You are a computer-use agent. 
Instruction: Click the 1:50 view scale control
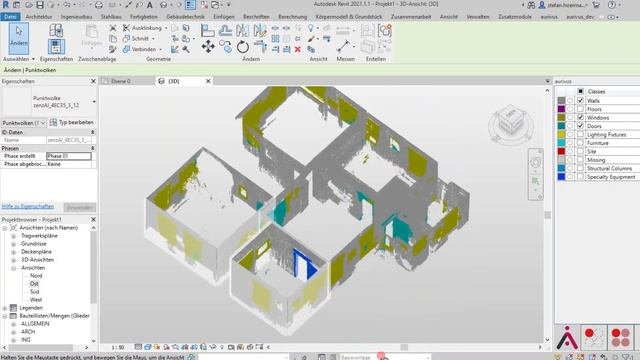coord(118,347)
